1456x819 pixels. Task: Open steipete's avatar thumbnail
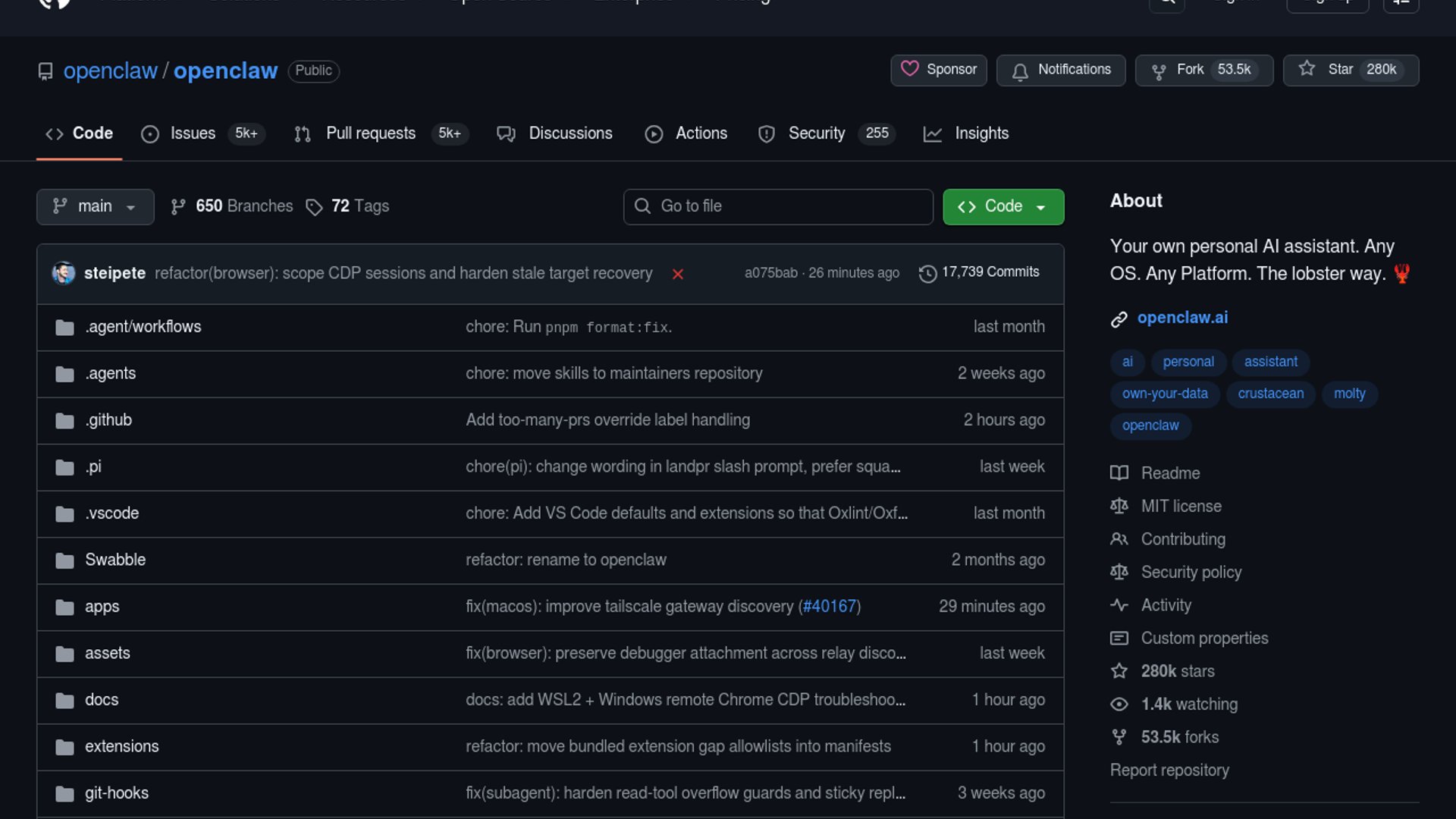tap(64, 273)
